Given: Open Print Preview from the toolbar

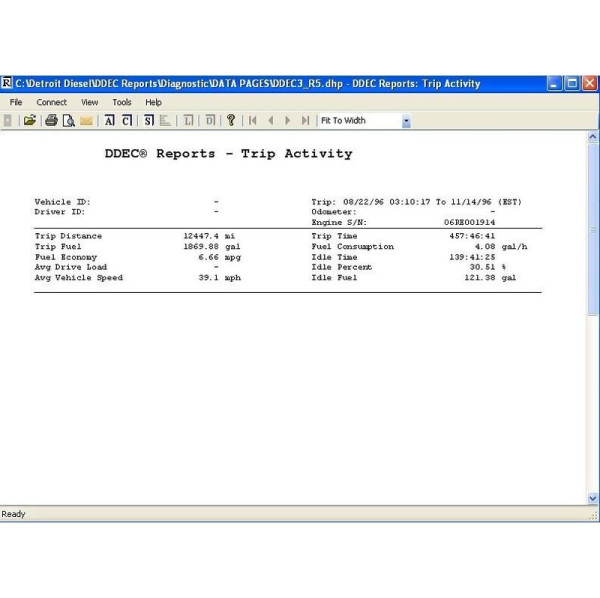Looking at the screenshot, I should click(68, 121).
